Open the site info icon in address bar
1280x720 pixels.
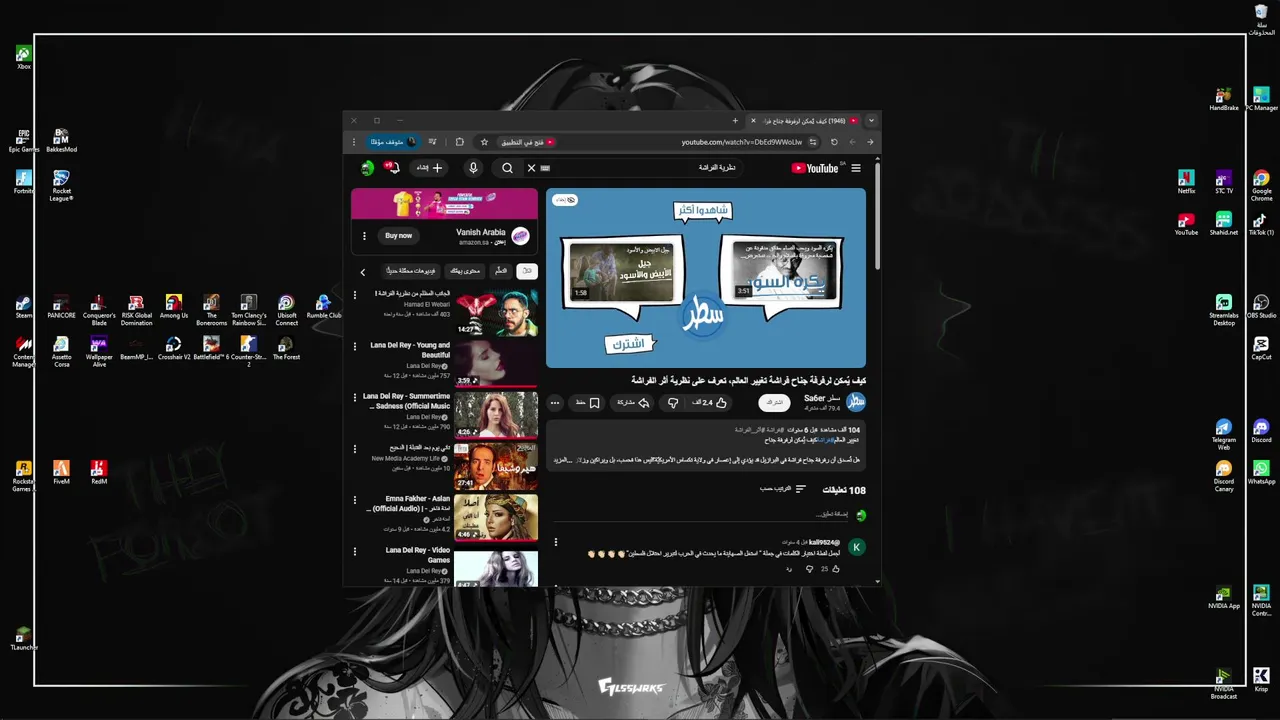[812, 142]
